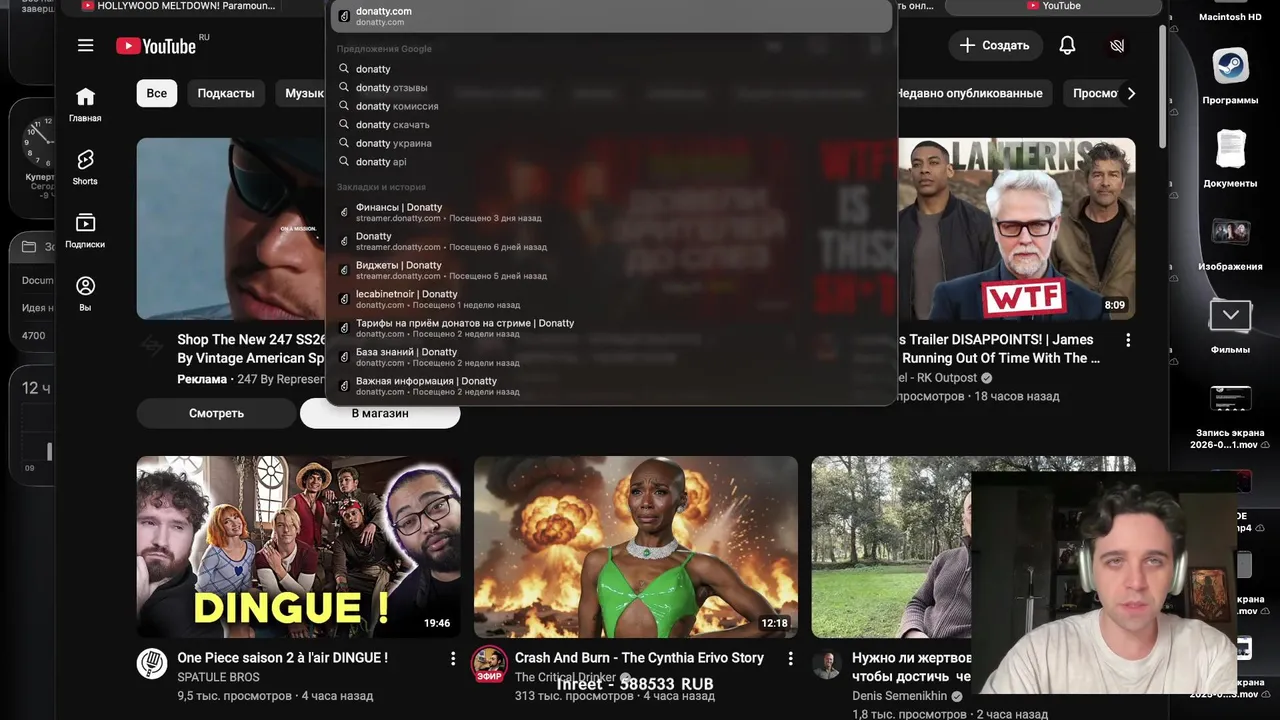Open 'Тарифы на приём донатов' history entry
The height and width of the screenshot is (720, 1280).
tap(611, 328)
